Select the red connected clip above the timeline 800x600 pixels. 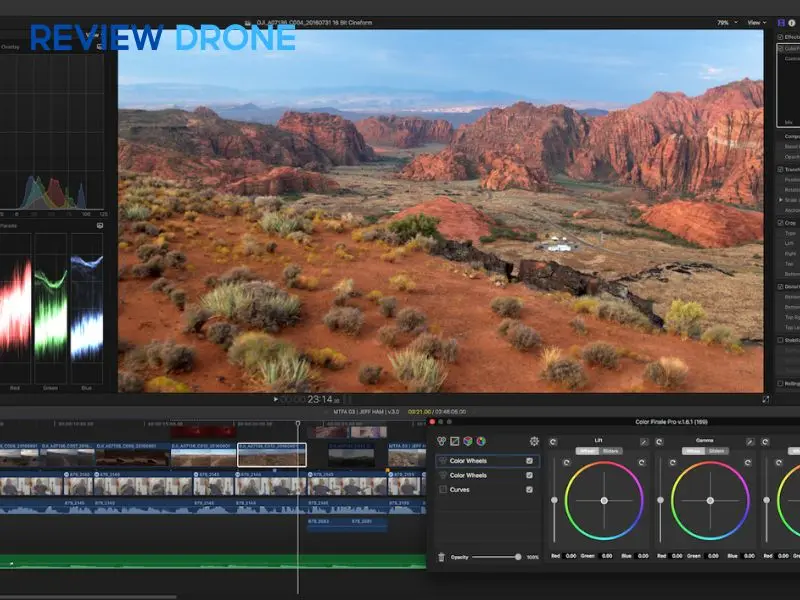(203, 432)
